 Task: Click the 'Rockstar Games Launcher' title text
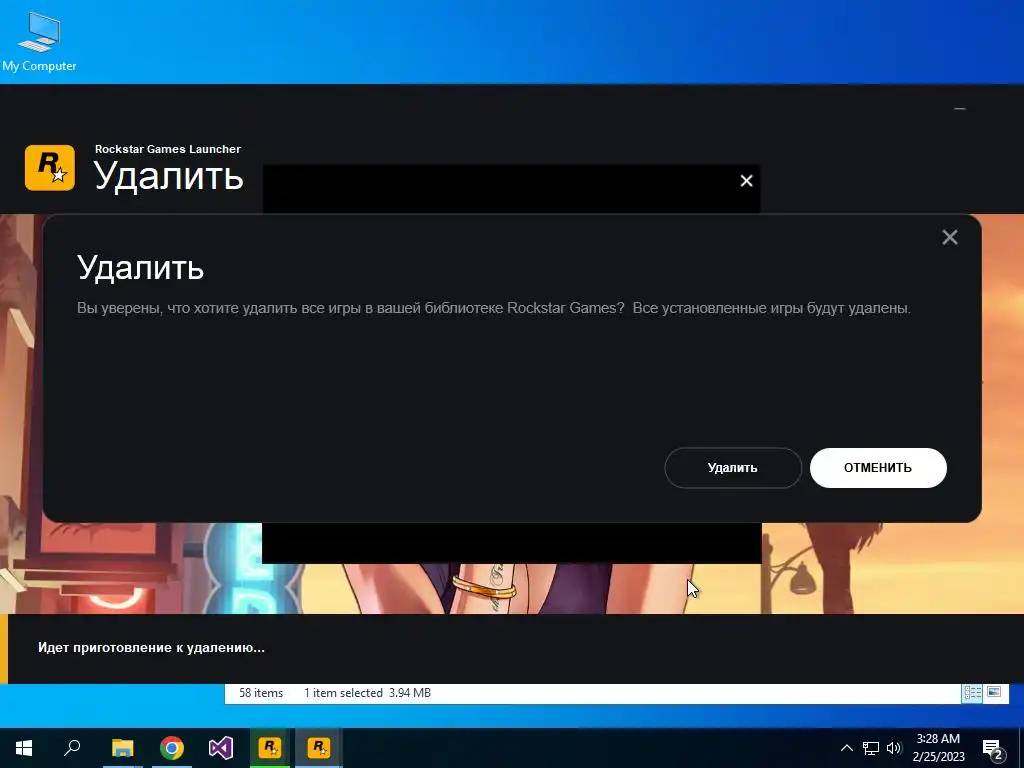pyautogui.click(x=168, y=149)
